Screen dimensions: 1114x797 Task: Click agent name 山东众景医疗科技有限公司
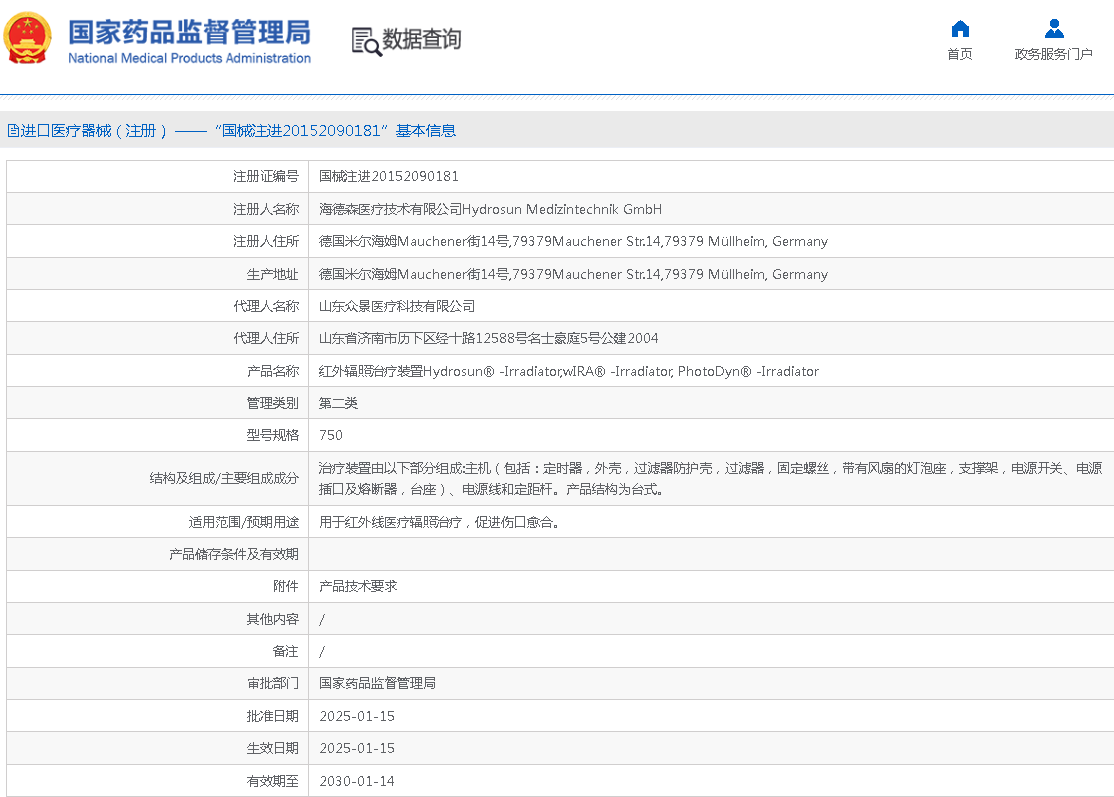(397, 306)
